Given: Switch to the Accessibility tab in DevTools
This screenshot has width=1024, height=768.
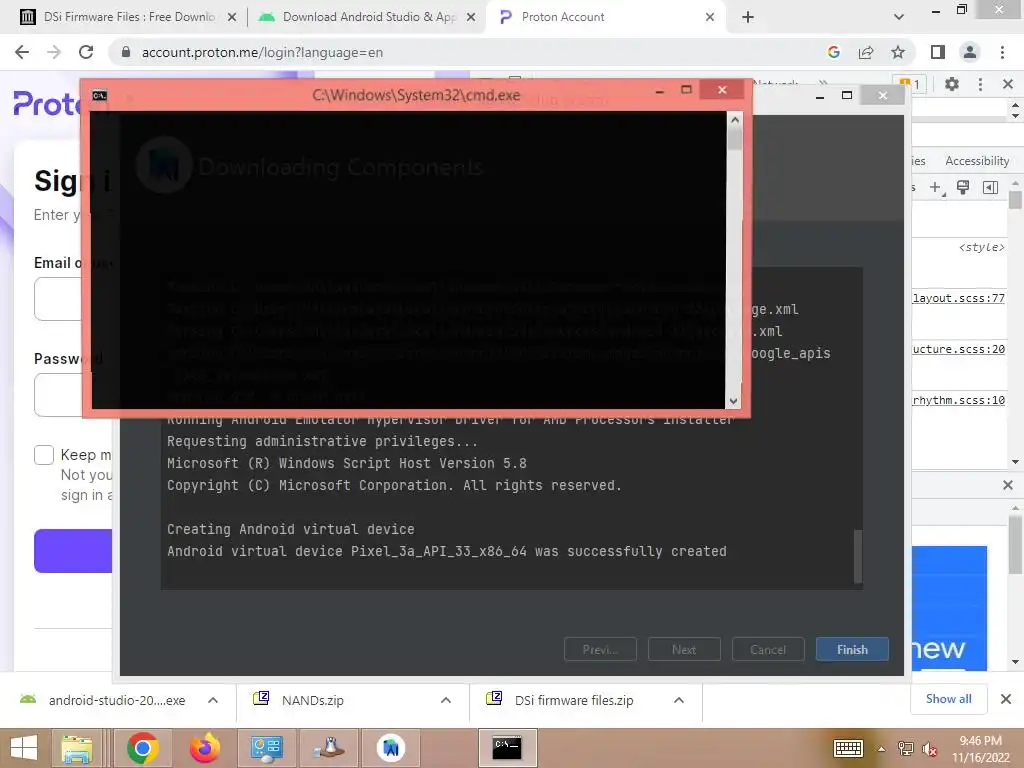Looking at the screenshot, I should coord(977,161).
